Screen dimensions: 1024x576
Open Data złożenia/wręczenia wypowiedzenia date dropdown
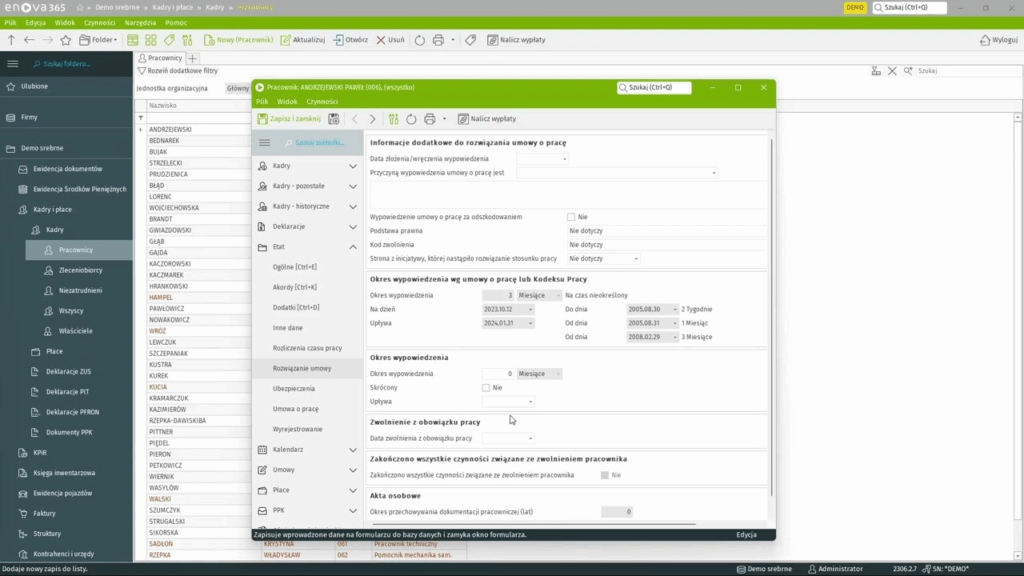point(564,159)
